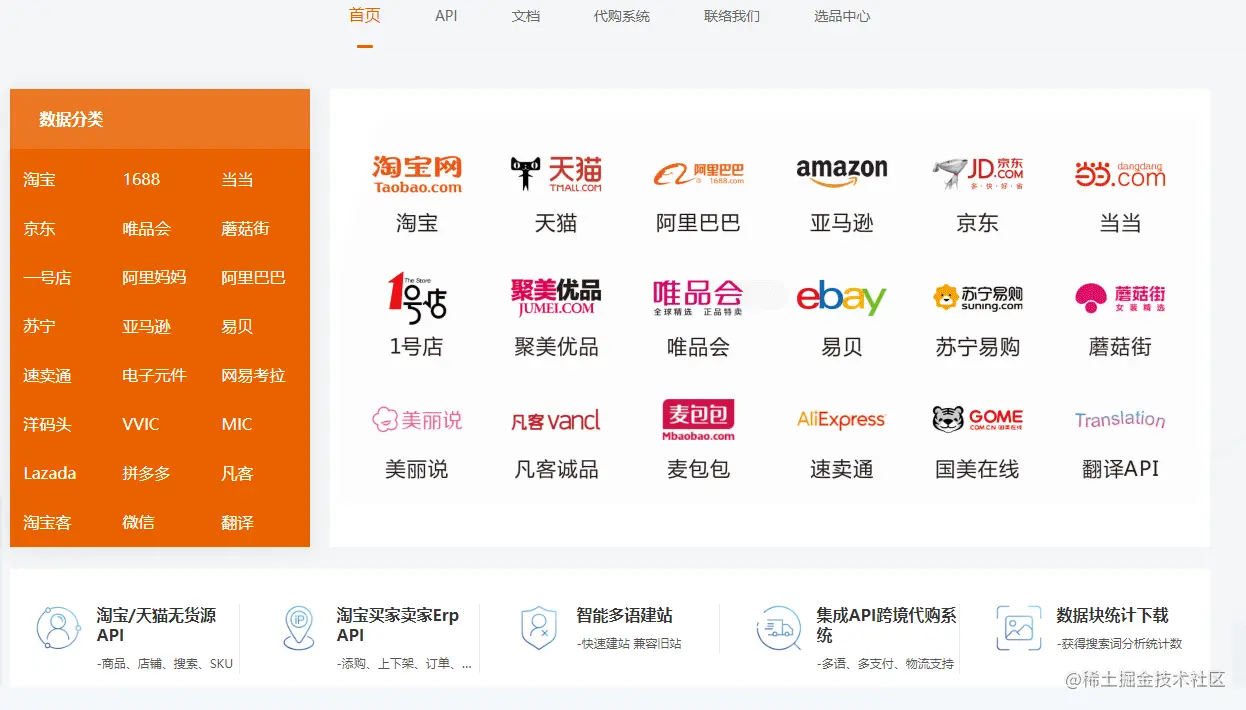Viewport: 1246px width, 710px height.
Task: Click the 美丽说 logo
Action: tap(417, 420)
